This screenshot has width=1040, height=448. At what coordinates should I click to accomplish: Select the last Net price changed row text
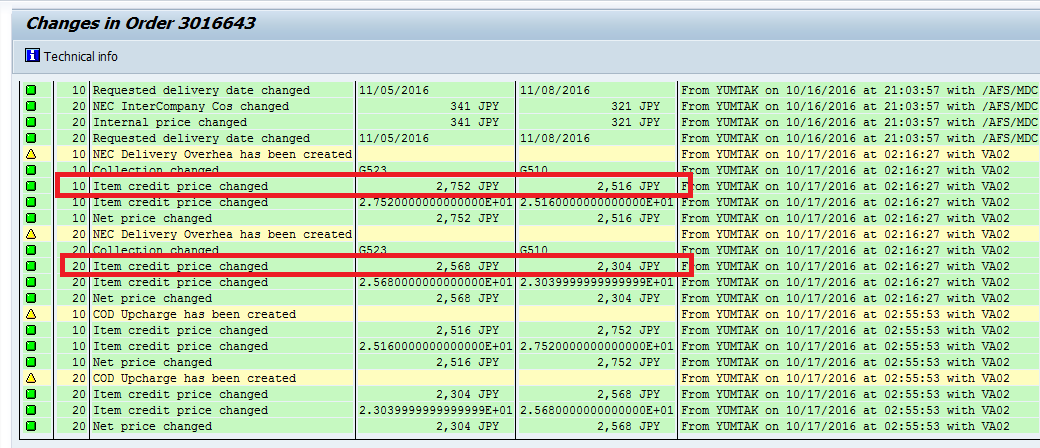(x=152, y=427)
